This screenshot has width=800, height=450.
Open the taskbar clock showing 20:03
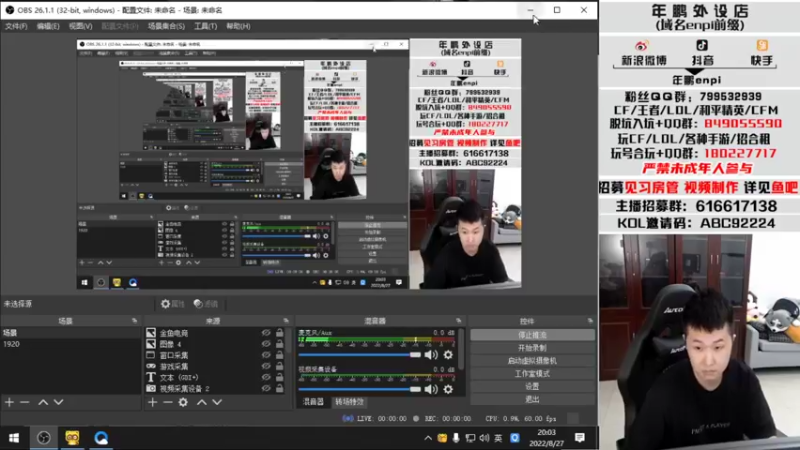[546, 438]
